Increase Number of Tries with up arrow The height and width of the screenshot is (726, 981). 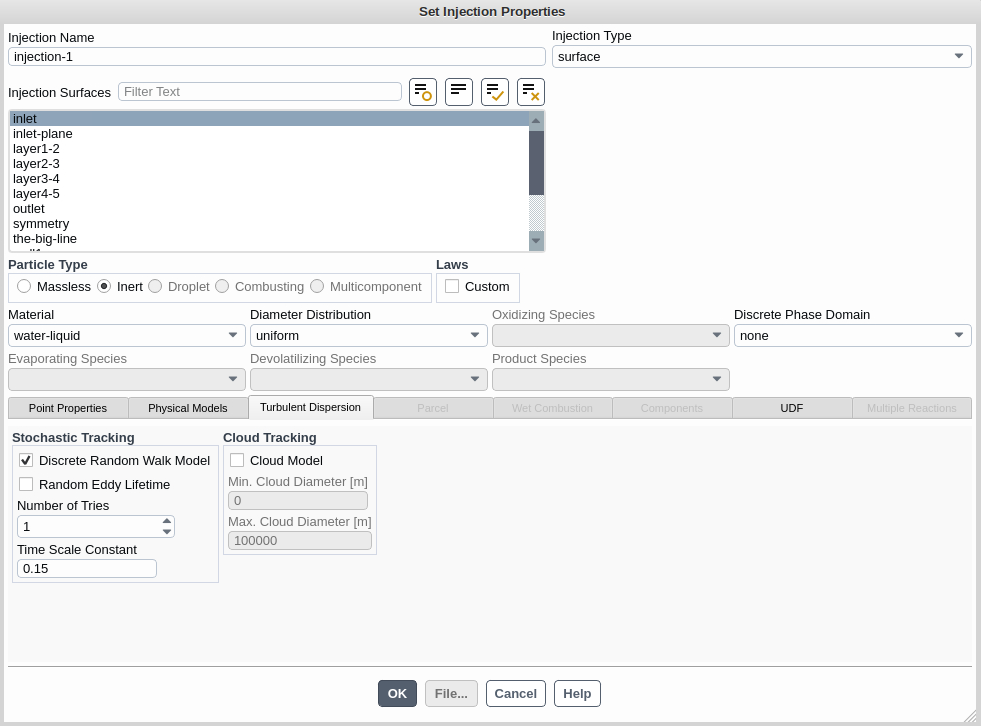point(167,521)
